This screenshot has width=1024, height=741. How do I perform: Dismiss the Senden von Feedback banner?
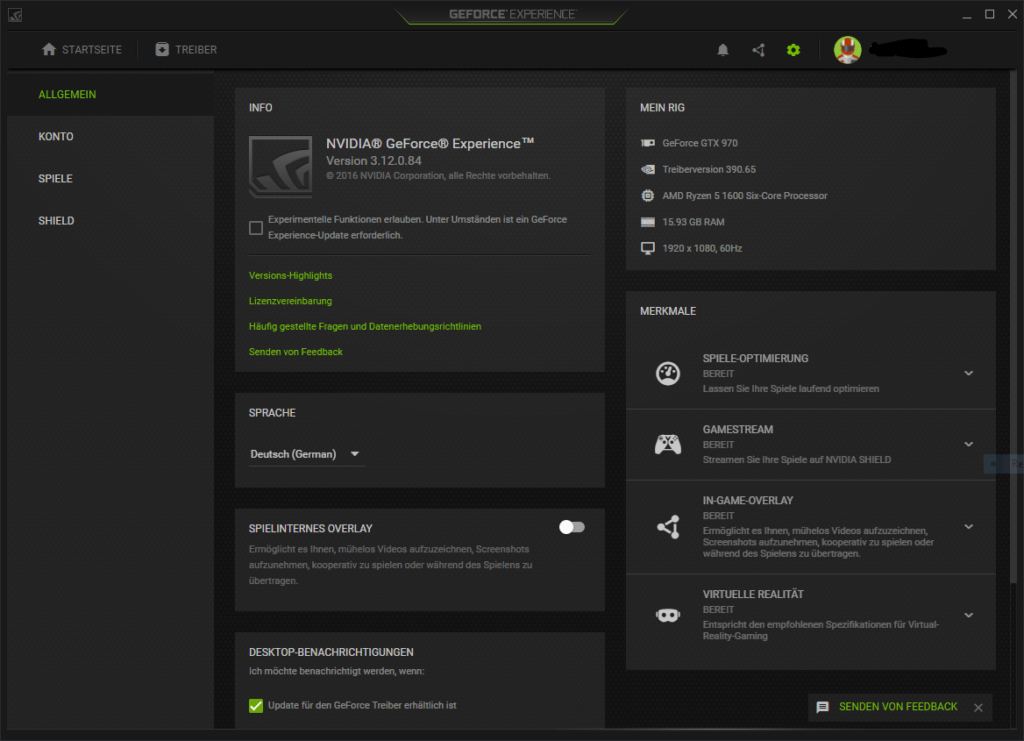pyautogui.click(x=978, y=707)
